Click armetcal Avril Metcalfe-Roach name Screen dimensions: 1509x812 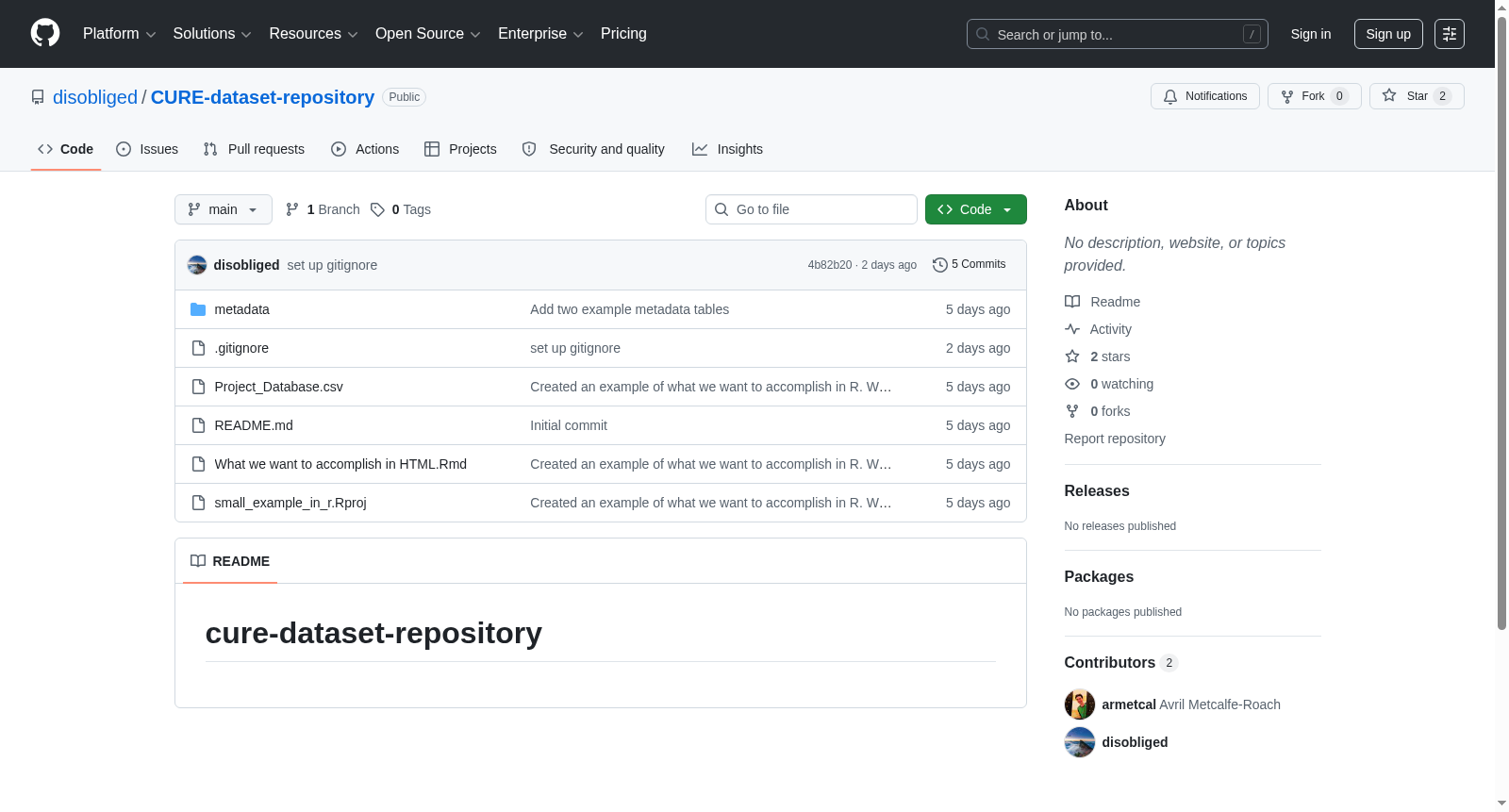[x=1191, y=704]
